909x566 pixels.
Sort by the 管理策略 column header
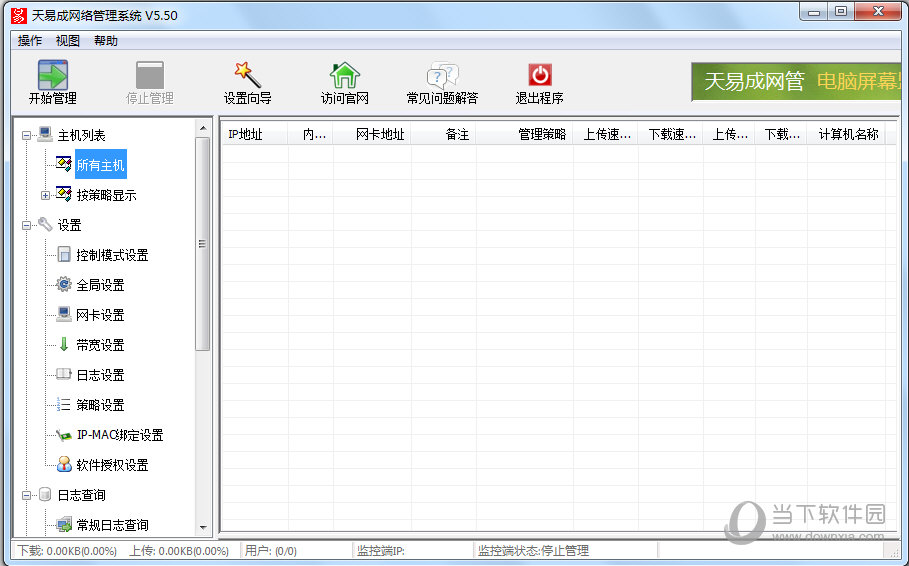click(x=525, y=134)
